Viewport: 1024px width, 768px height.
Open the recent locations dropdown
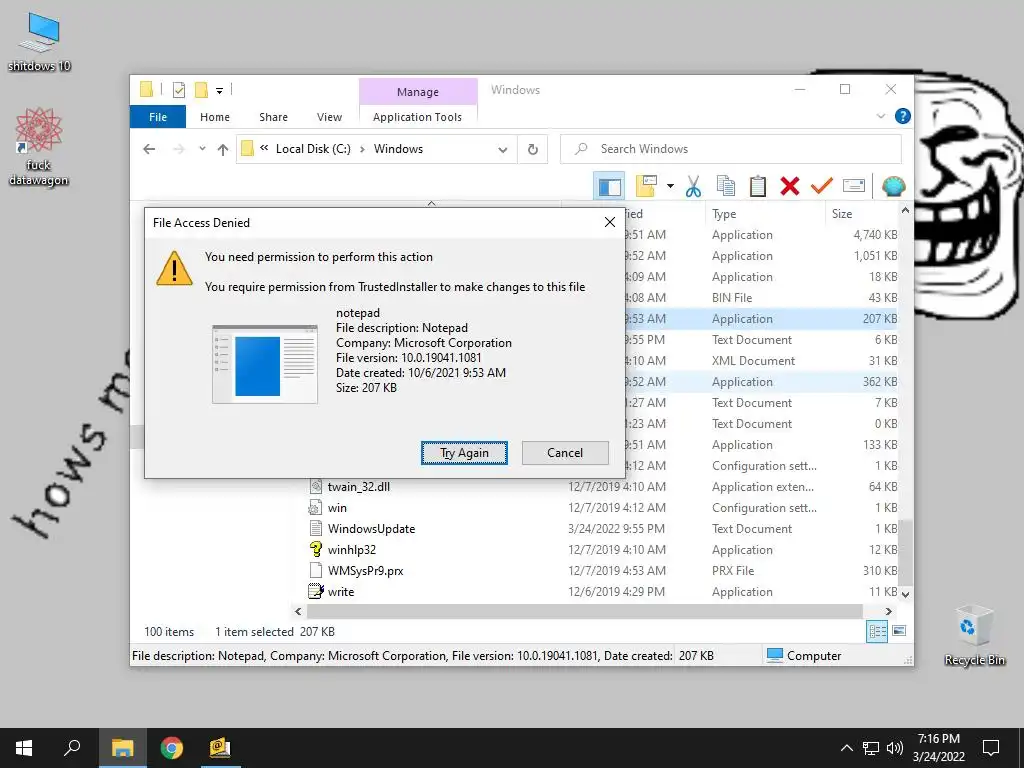click(202, 149)
